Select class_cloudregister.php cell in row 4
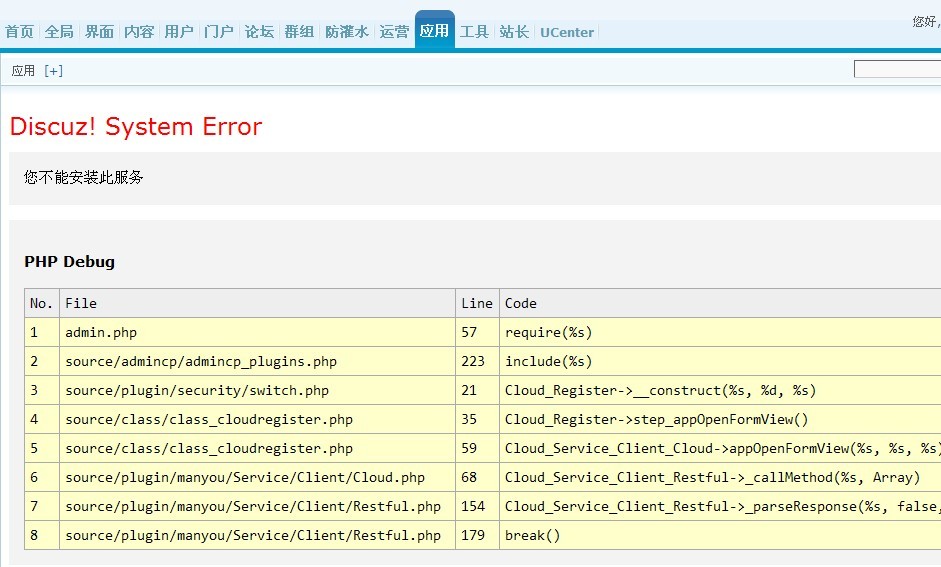This screenshot has width=941, height=567. click(x=257, y=419)
